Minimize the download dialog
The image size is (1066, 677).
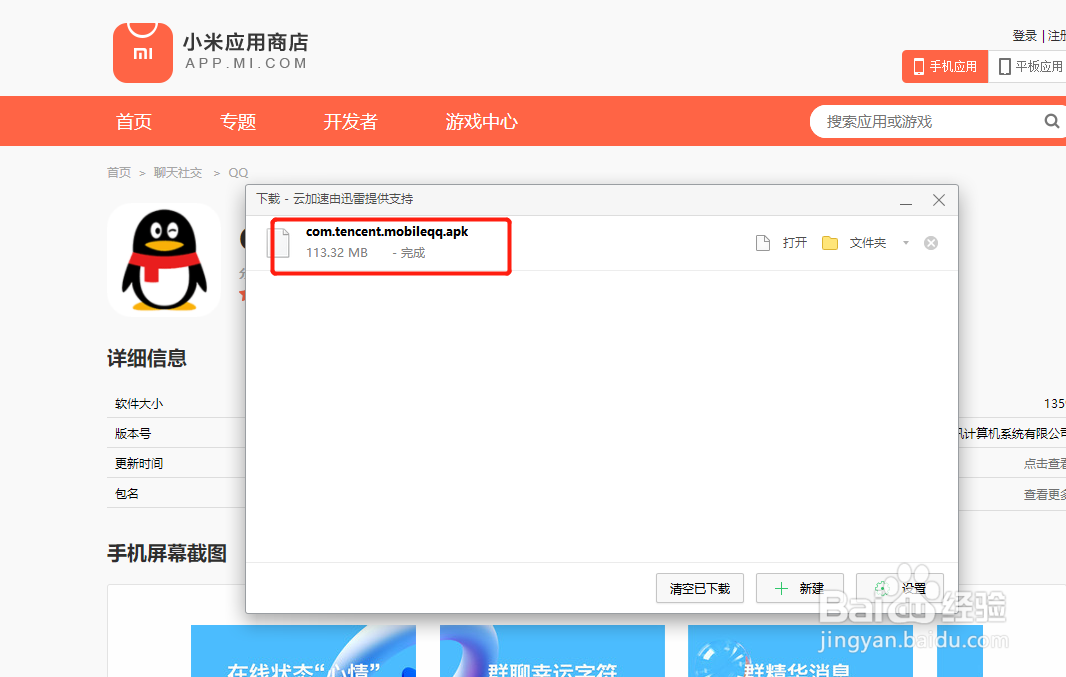pyautogui.click(x=906, y=201)
